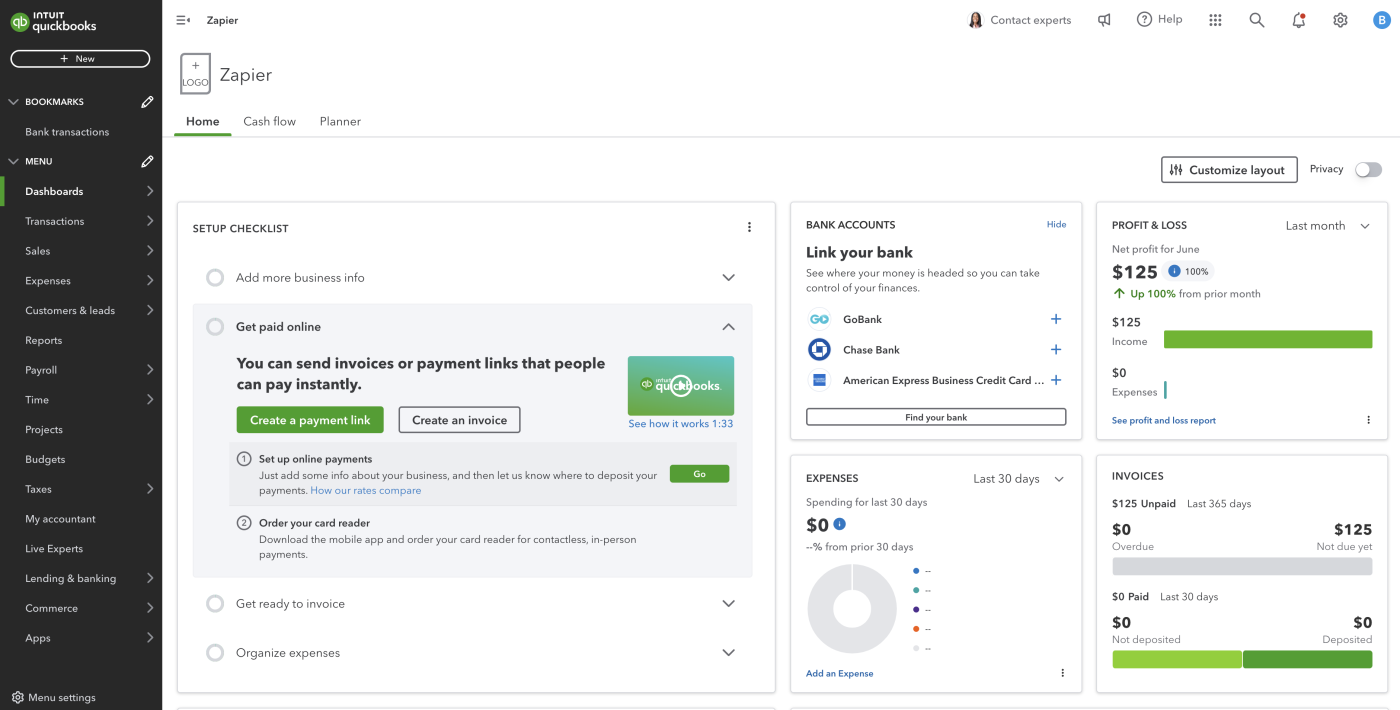Open the announcements megaphone icon
This screenshot has height=710, width=1400.
(1104, 20)
